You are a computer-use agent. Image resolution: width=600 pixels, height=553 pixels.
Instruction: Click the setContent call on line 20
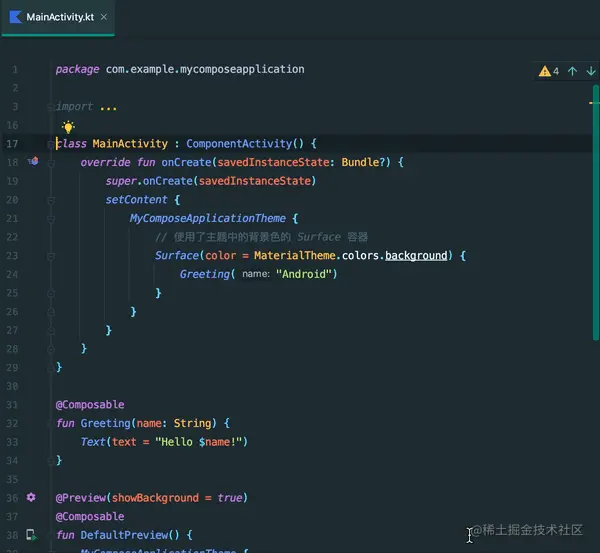pos(137,199)
